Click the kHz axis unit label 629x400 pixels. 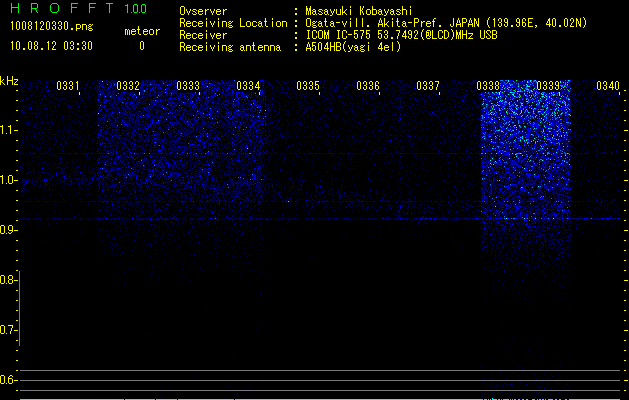pyautogui.click(x=9, y=81)
